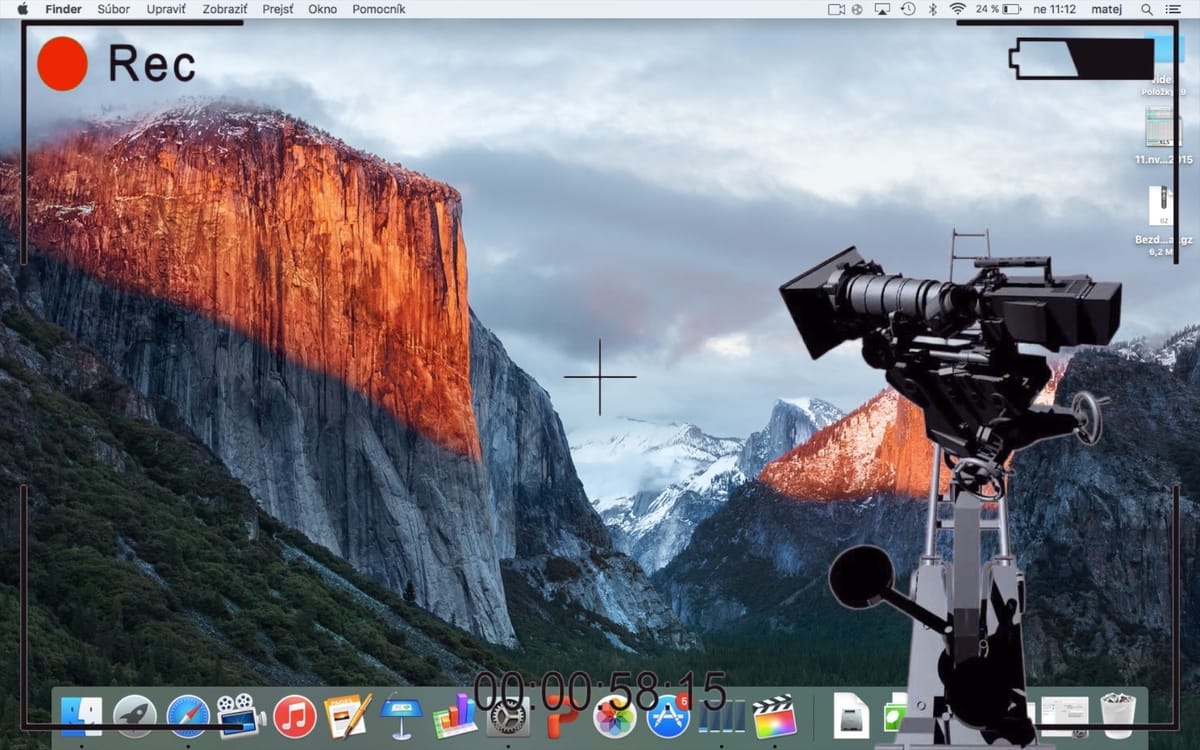Open the minimized windows stack beside Trash

(1064, 716)
